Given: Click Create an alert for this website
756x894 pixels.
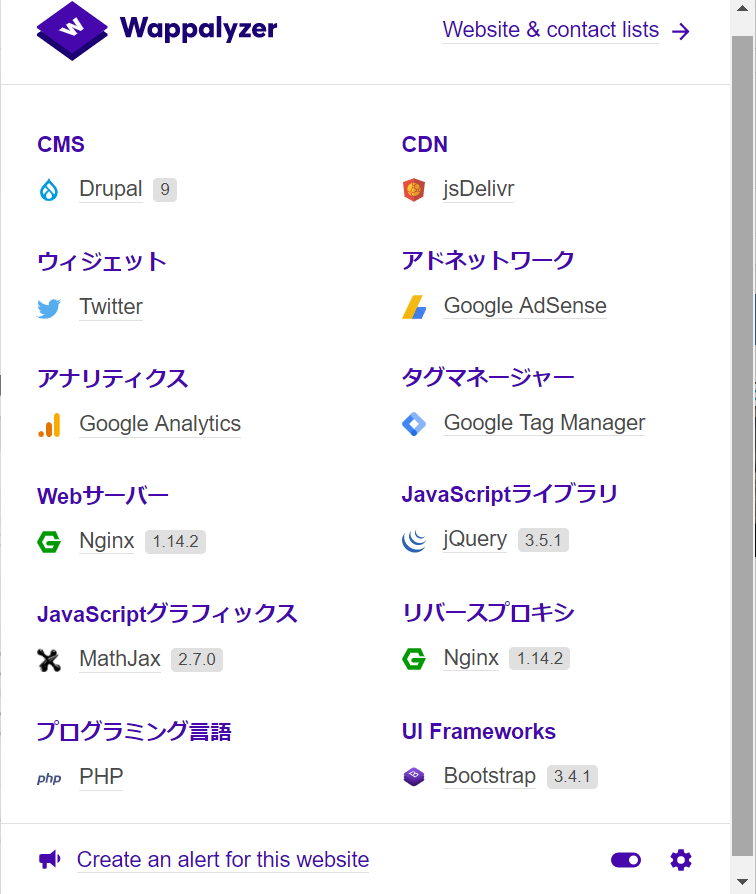Looking at the screenshot, I should (223, 859).
